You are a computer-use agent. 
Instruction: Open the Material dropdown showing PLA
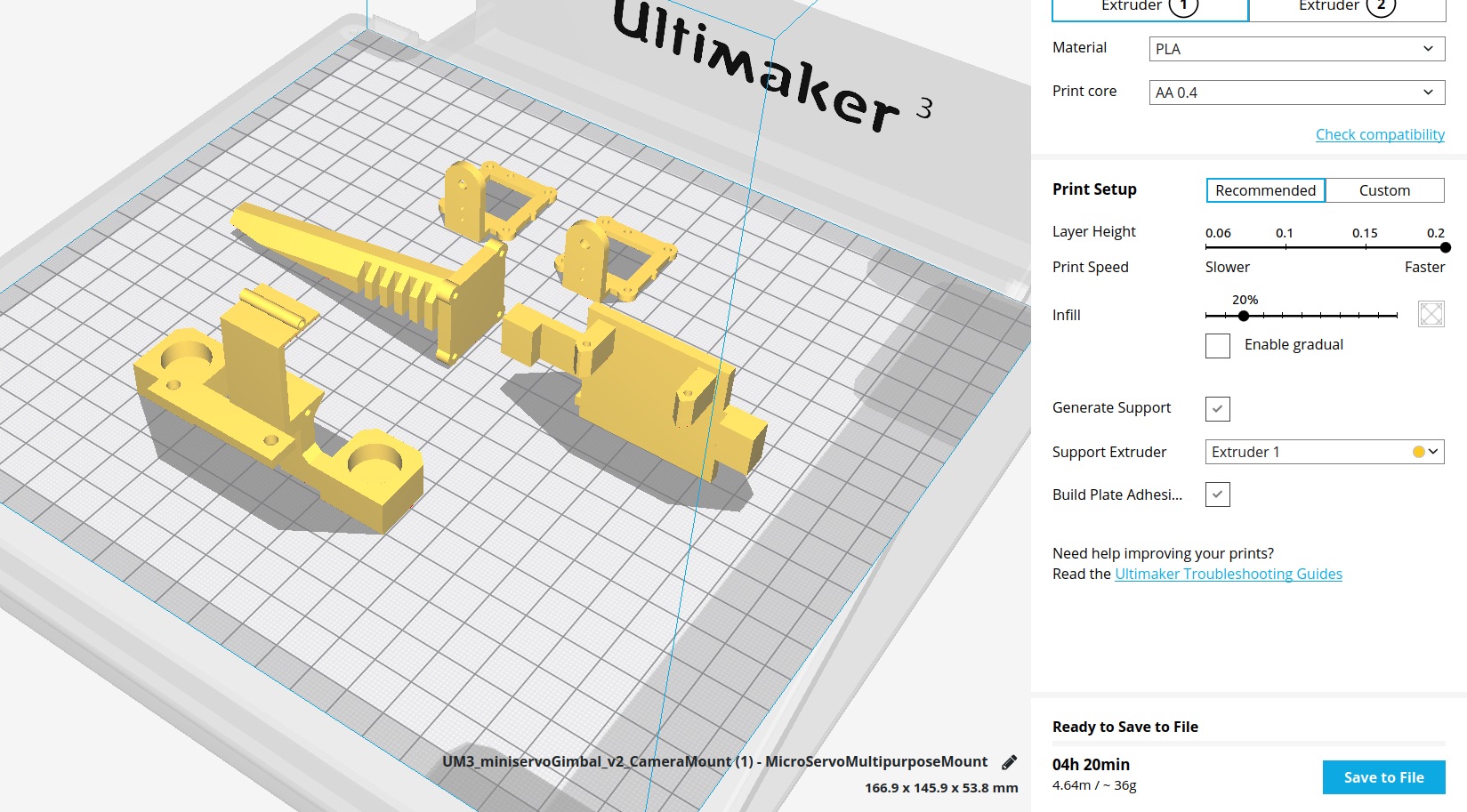(x=1297, y=49)
